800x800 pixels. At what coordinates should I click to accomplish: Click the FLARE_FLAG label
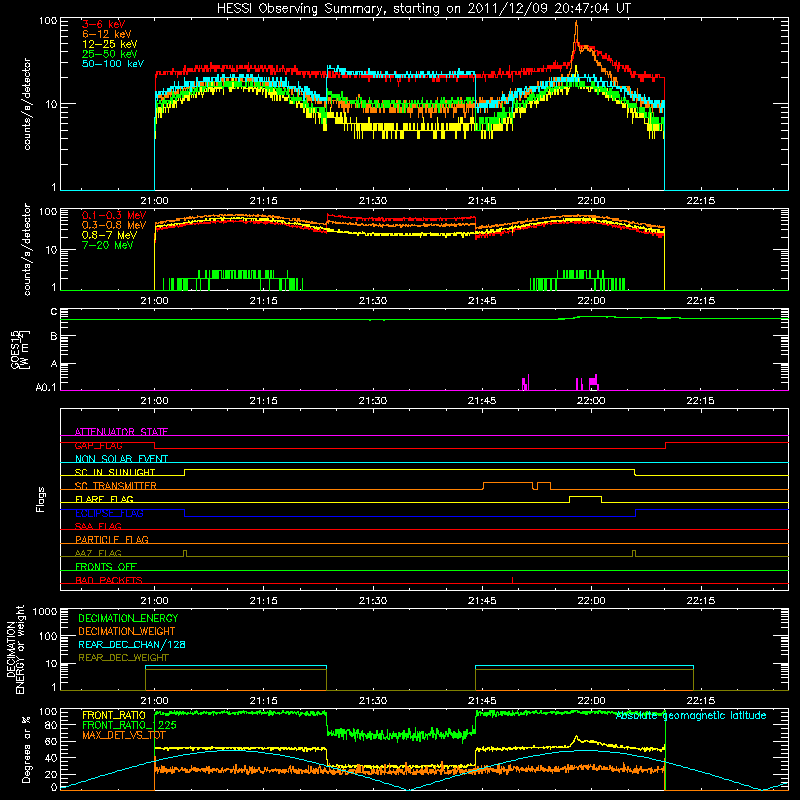(x=104, y=499)
